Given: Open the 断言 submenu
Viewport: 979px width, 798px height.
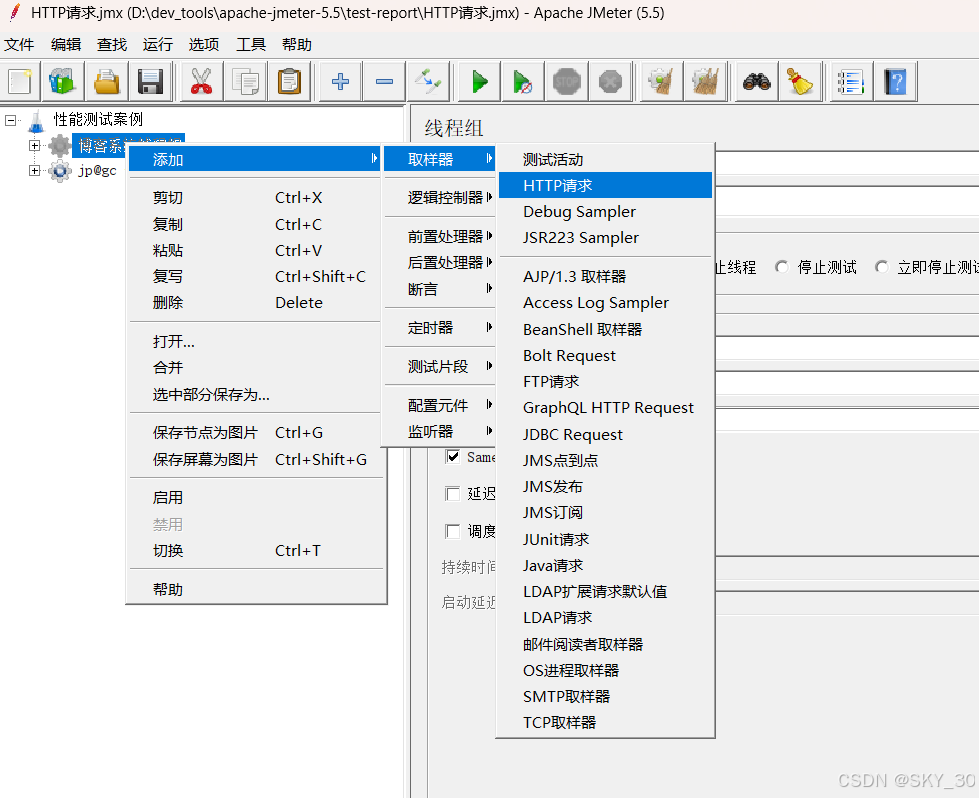Looking at the screenshot, I should pos(440,289).
